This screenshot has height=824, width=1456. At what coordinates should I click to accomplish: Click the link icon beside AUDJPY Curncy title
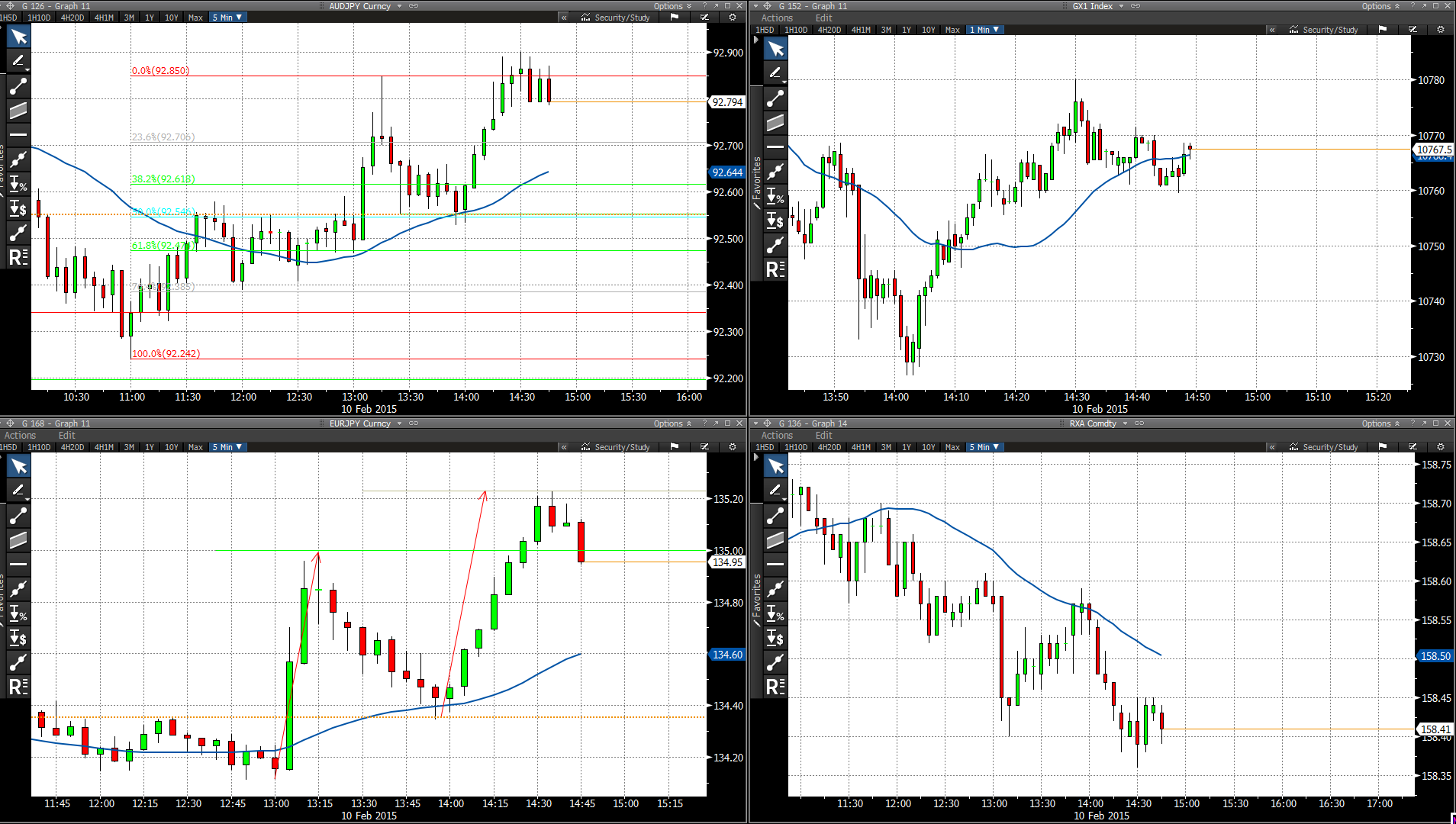coord(414,6)
